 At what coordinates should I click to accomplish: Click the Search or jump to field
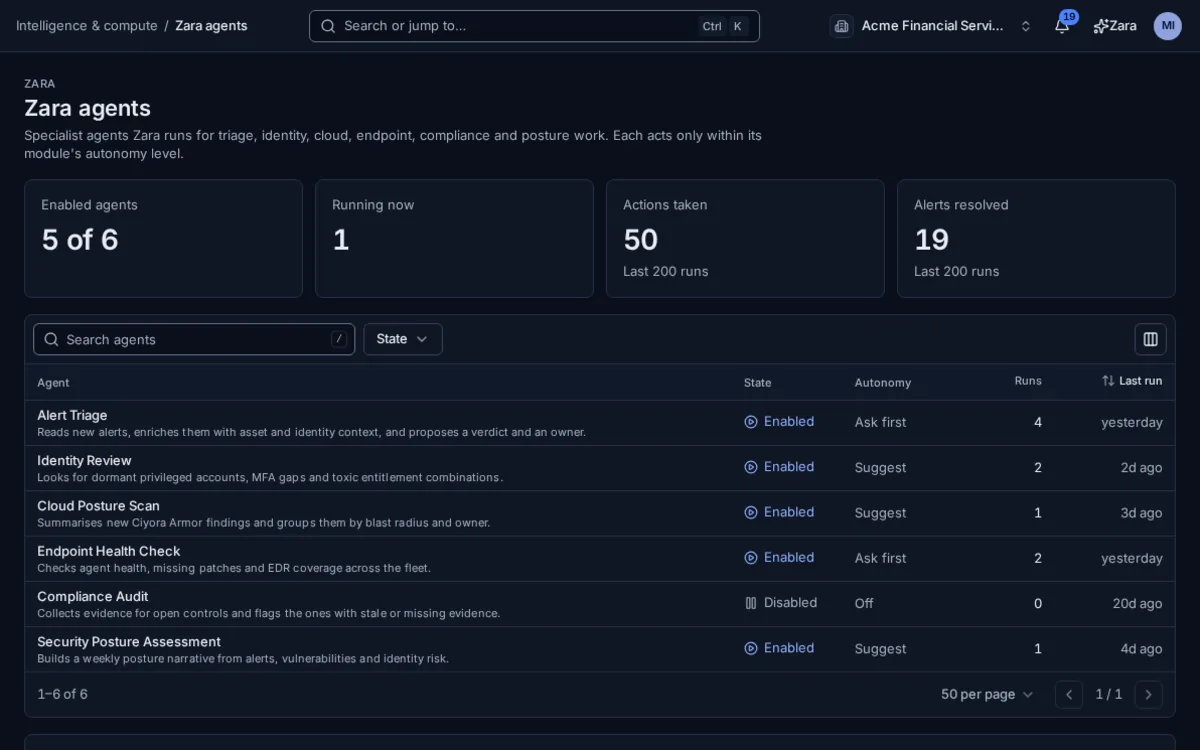point(534,26)
